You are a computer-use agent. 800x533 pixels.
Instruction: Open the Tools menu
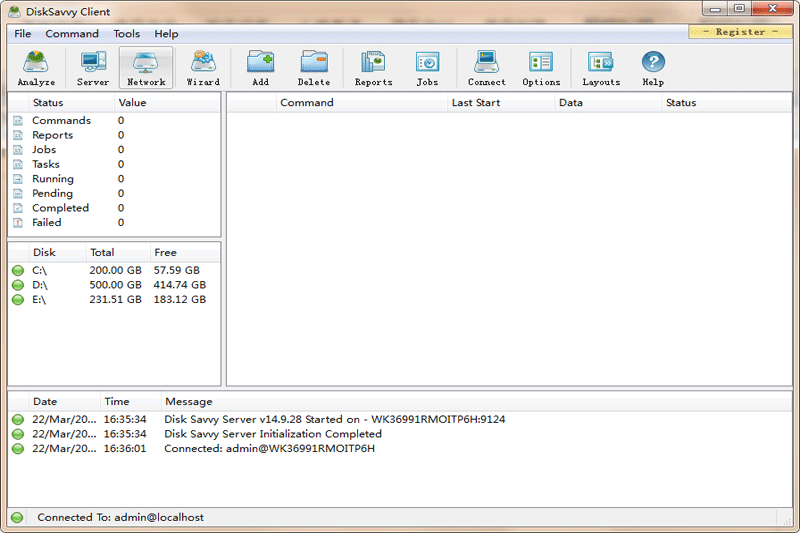(x=127, y=34)
